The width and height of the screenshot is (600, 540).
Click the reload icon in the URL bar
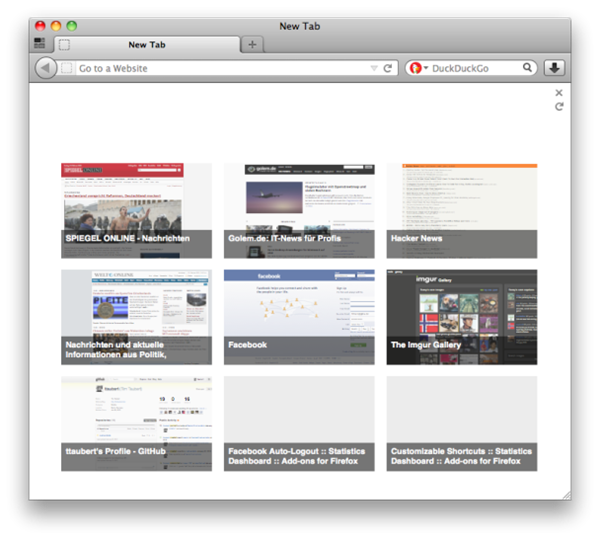click(388, 68)
